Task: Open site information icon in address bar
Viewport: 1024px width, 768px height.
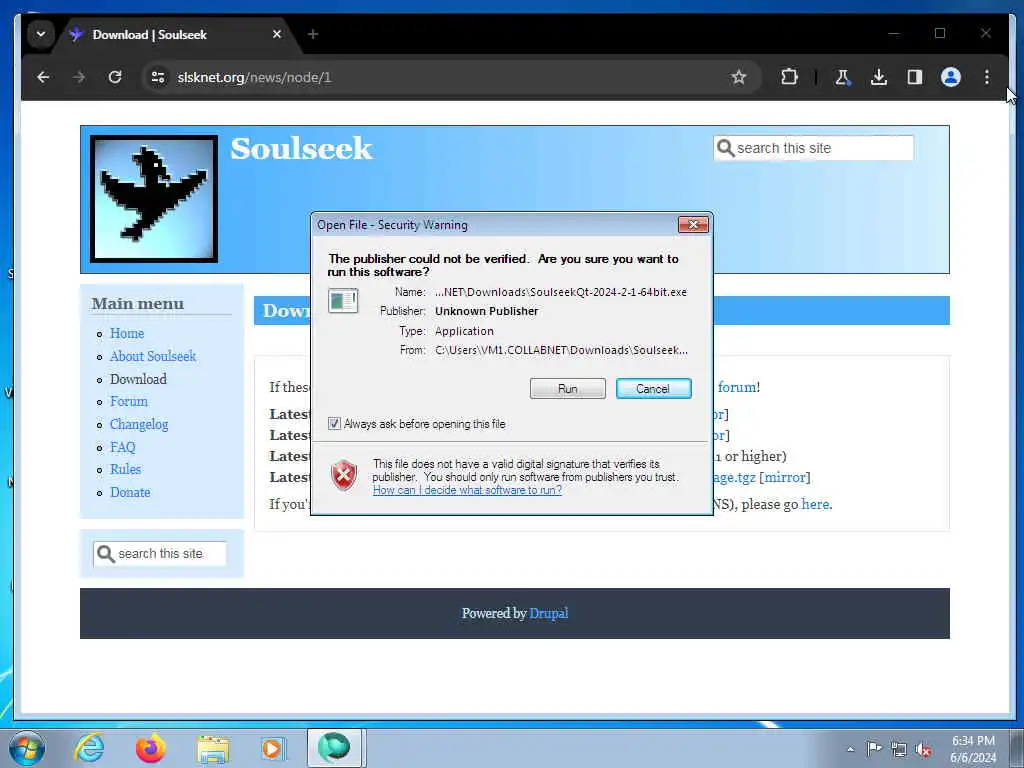Action: pyautogui.click(x=157, y=77)
